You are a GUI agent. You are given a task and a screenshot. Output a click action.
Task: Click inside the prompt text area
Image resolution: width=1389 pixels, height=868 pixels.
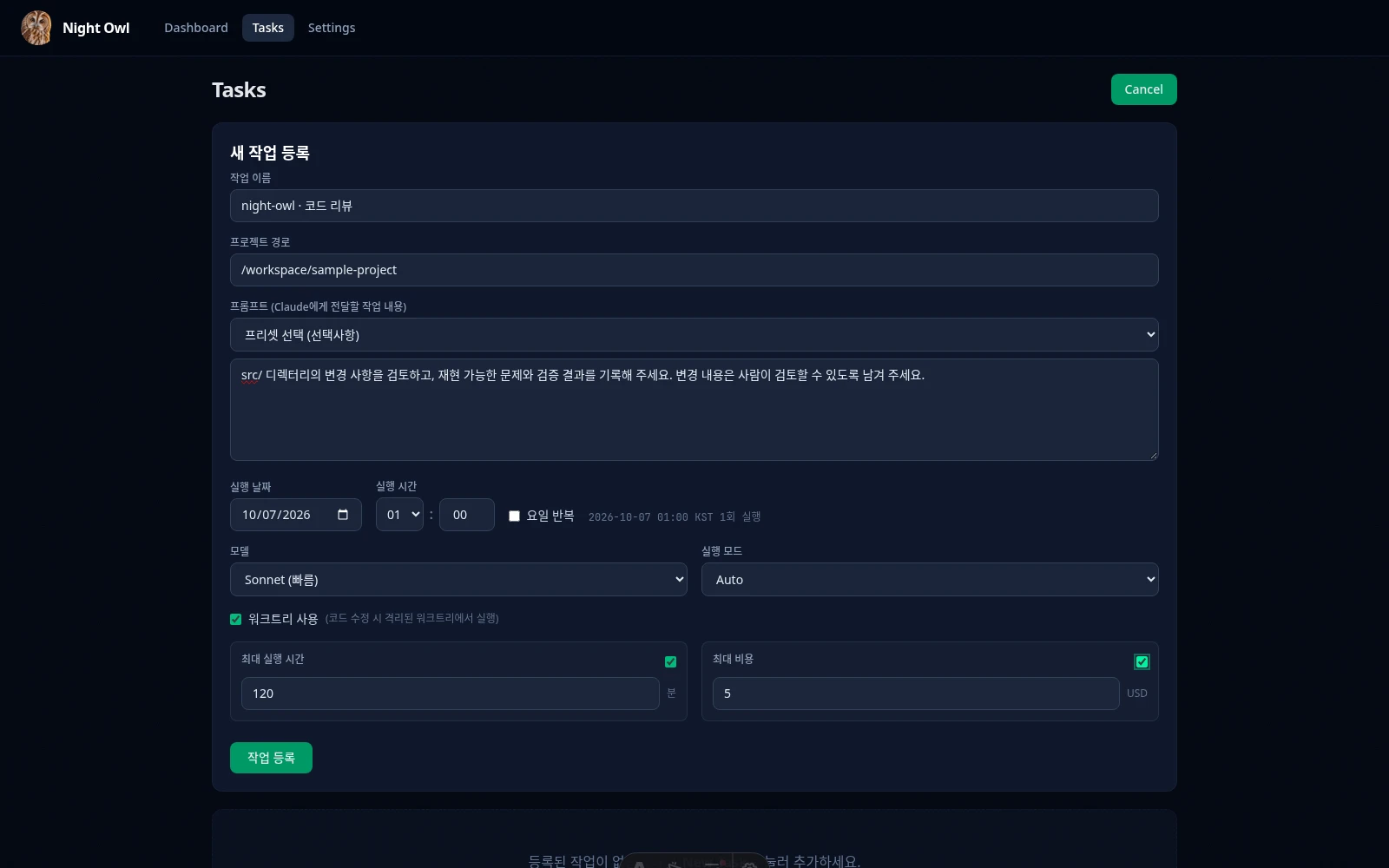click(x=694, y=410)
